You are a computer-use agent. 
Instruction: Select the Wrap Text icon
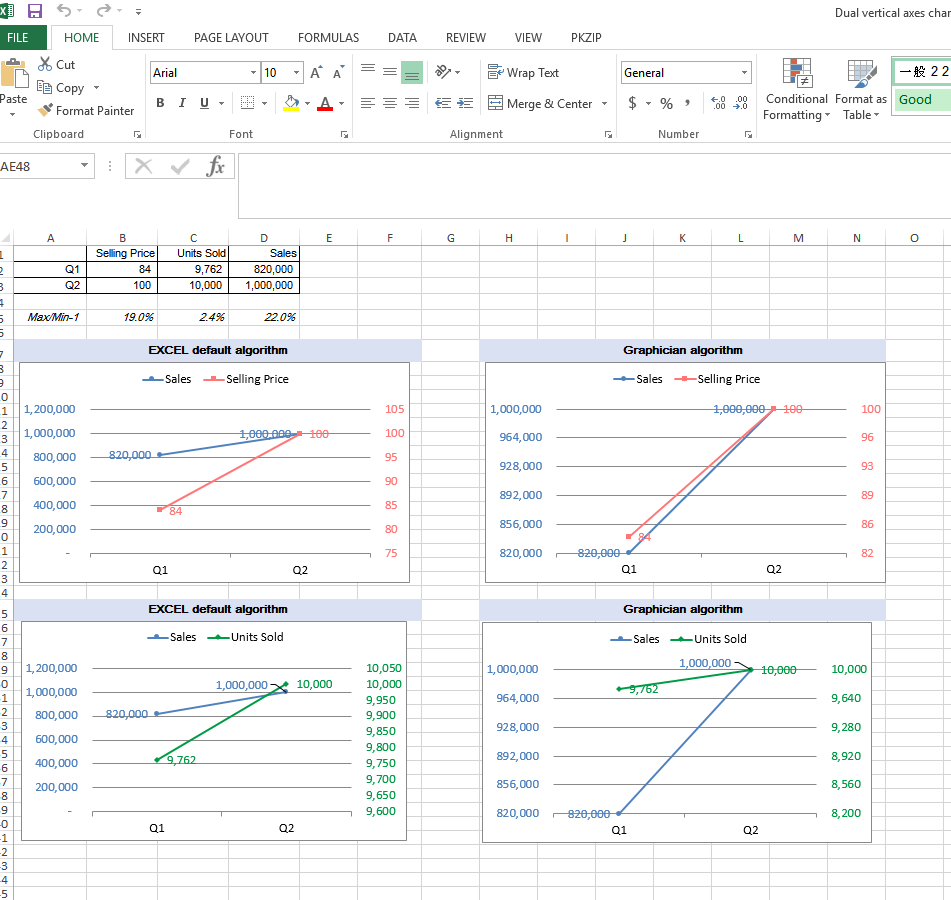click(523, 72)
